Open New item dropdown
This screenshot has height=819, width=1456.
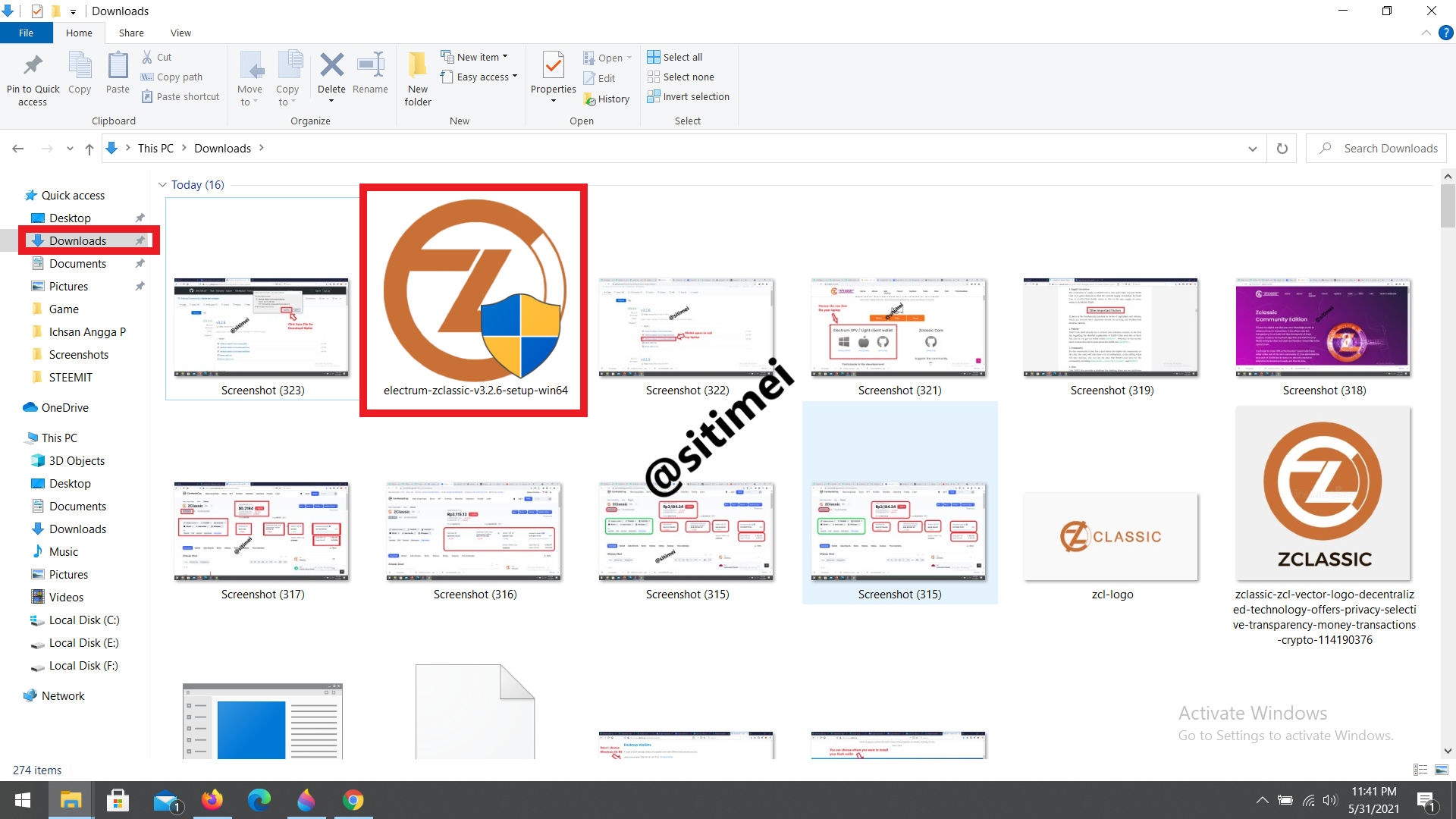[475, 57]
